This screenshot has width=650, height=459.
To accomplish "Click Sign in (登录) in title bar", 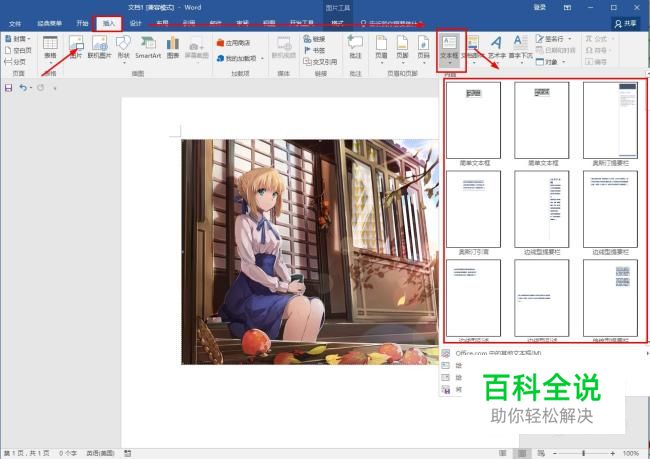I will pos(540,7).
